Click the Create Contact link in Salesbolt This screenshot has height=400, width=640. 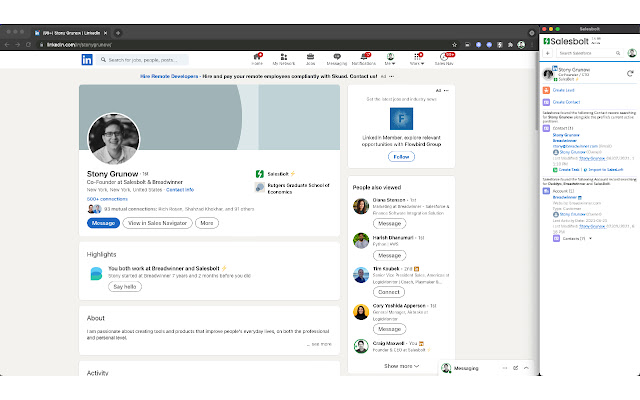(x=566, y=102)
